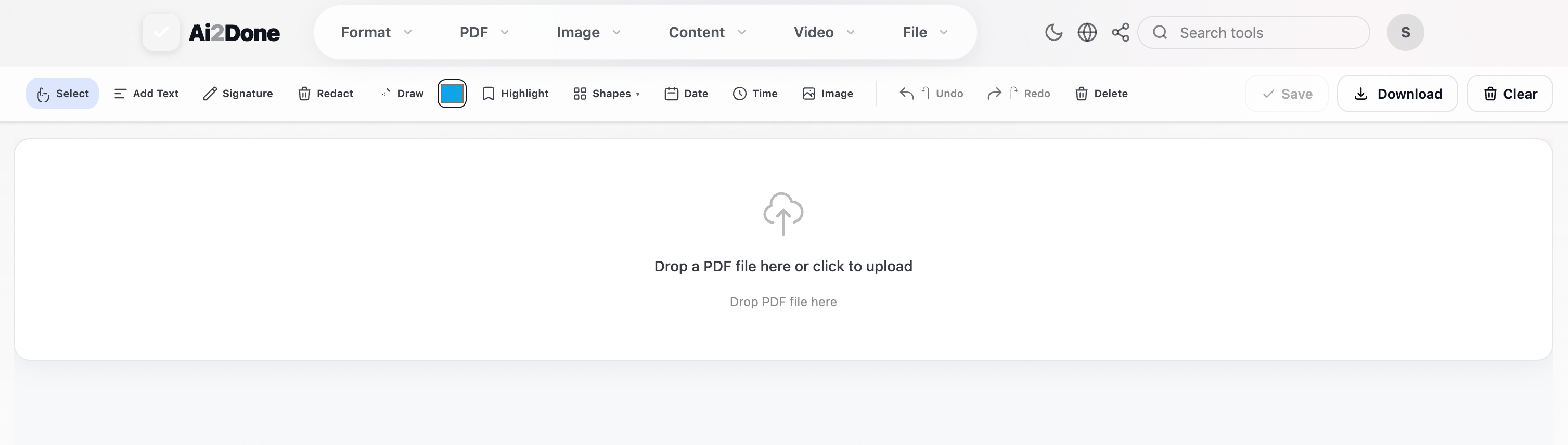Select the Redact tool
The image size is (1568, 445).
pyautogui.click(x=325, y=94)
